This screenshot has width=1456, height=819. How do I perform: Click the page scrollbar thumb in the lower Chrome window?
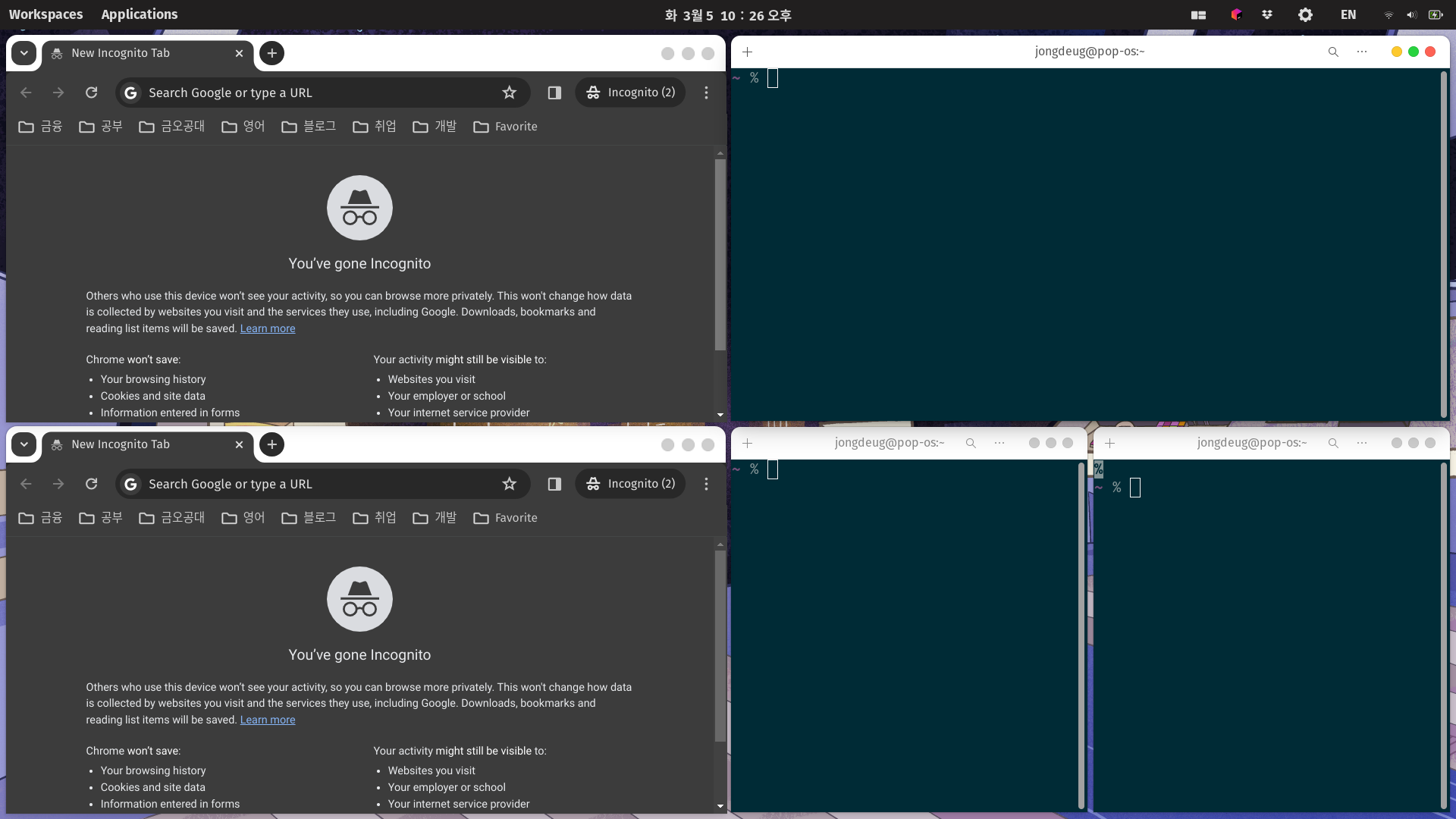coord(720,646)
